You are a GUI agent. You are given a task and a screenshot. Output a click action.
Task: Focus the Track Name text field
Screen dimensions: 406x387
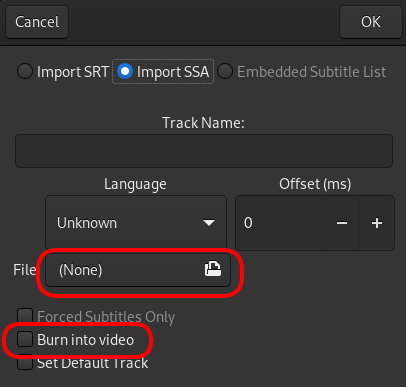[204, 151]
